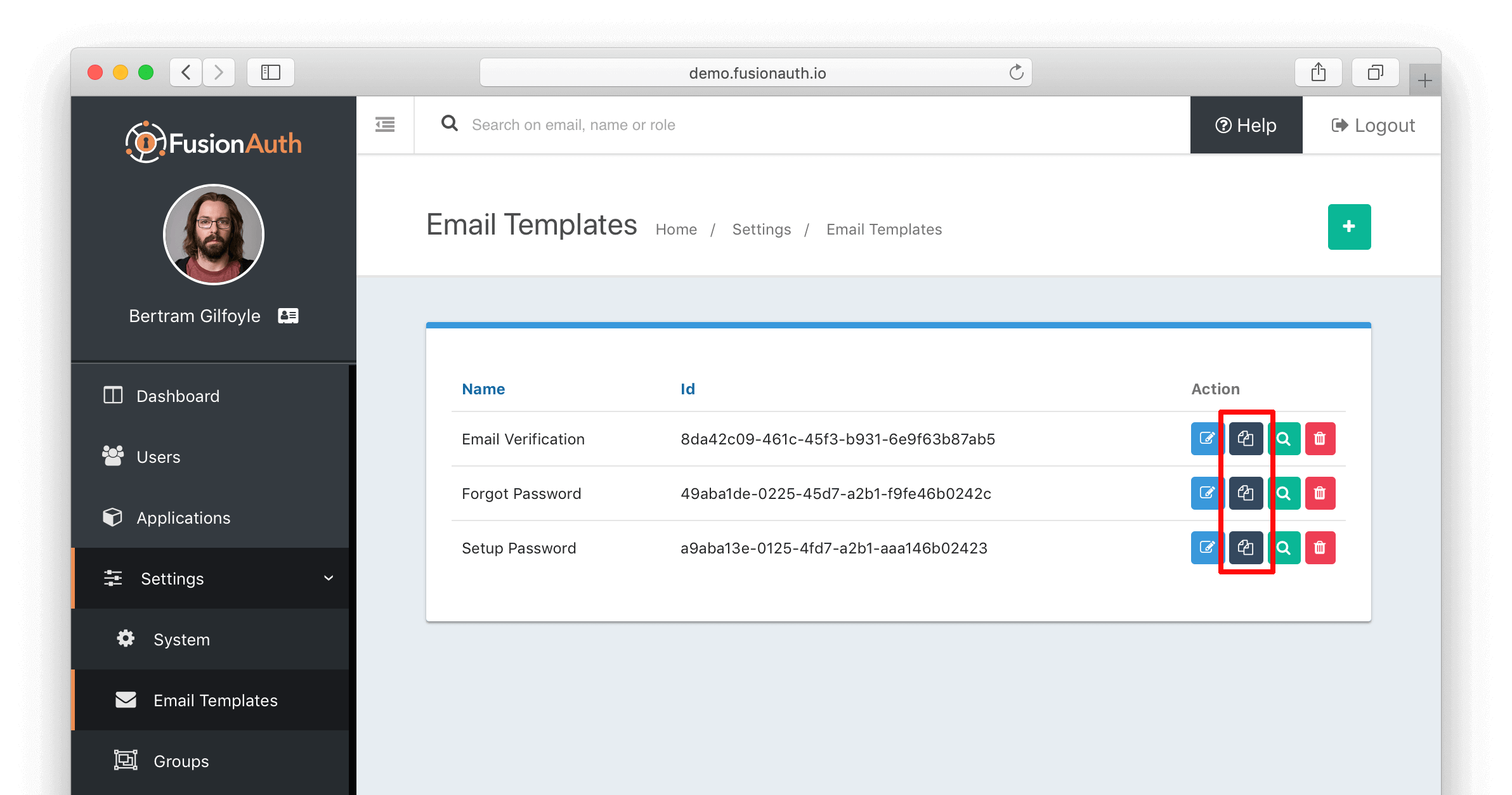Screen dimensions: 1512x795
Task: Select the Email Verification ID text
Action: click(x=838, y=439)
